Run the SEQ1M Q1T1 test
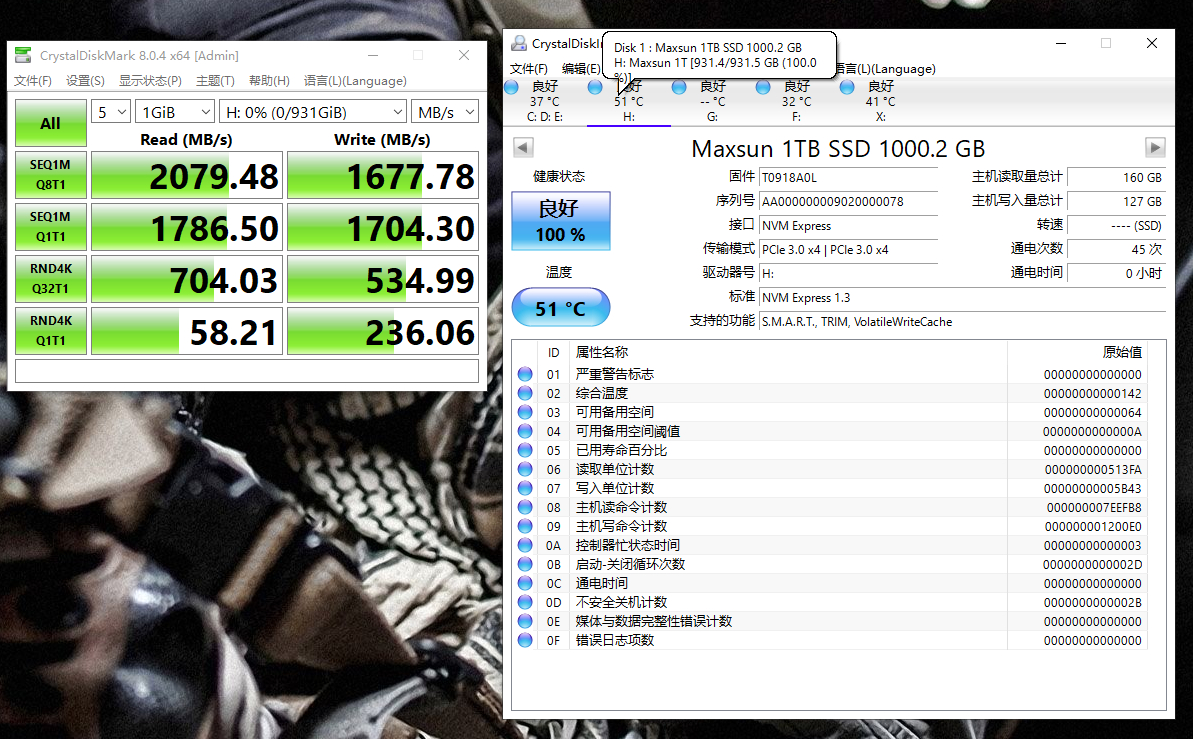 pos(51,227)
